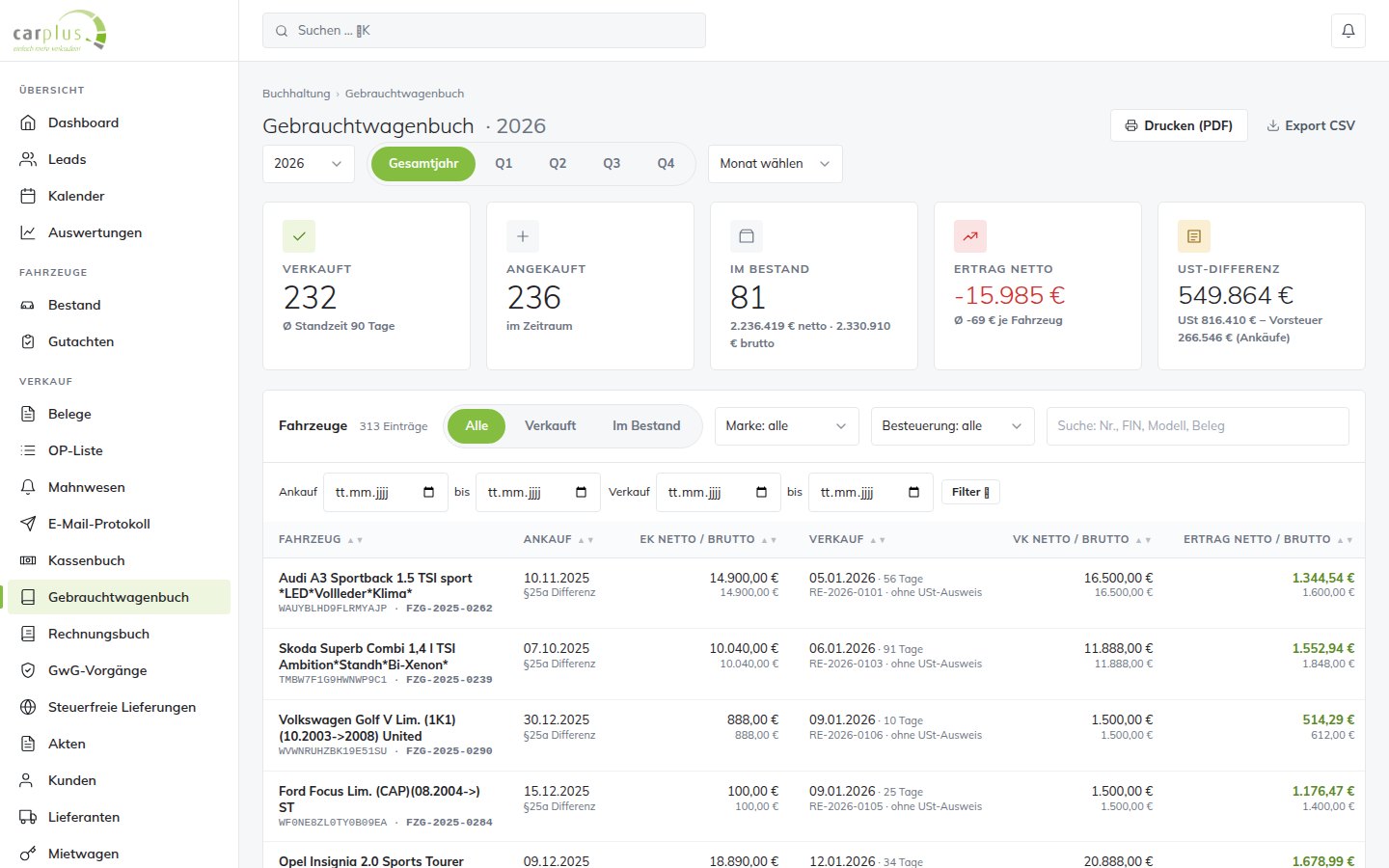Click the Kalender calendar icon
This screenshot has width=1389, height=868.
pos(28,196)
